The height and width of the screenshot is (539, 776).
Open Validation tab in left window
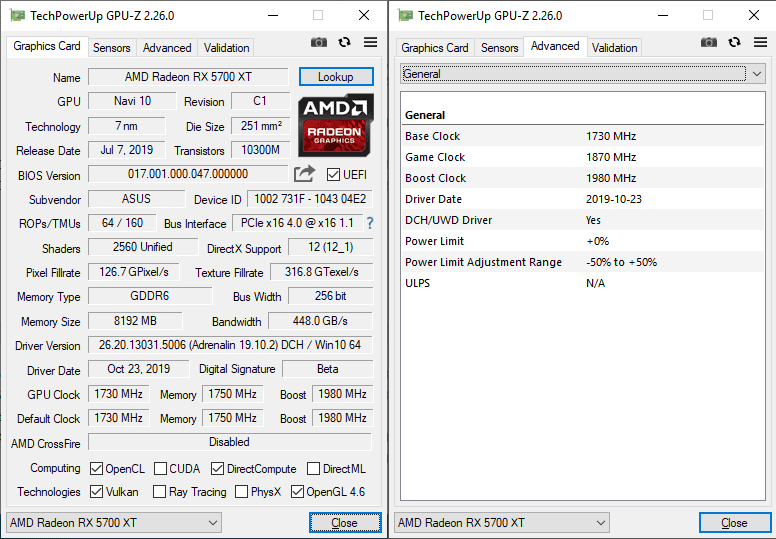(x=227, y=48)
